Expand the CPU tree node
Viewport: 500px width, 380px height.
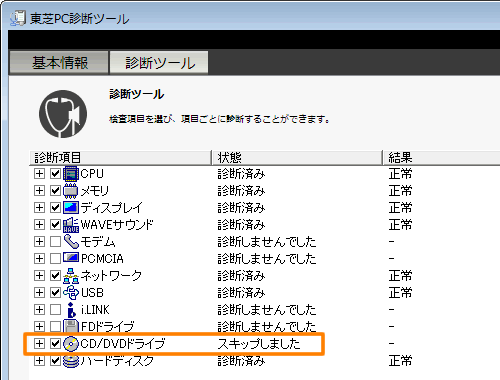click(x=39, y=174)
